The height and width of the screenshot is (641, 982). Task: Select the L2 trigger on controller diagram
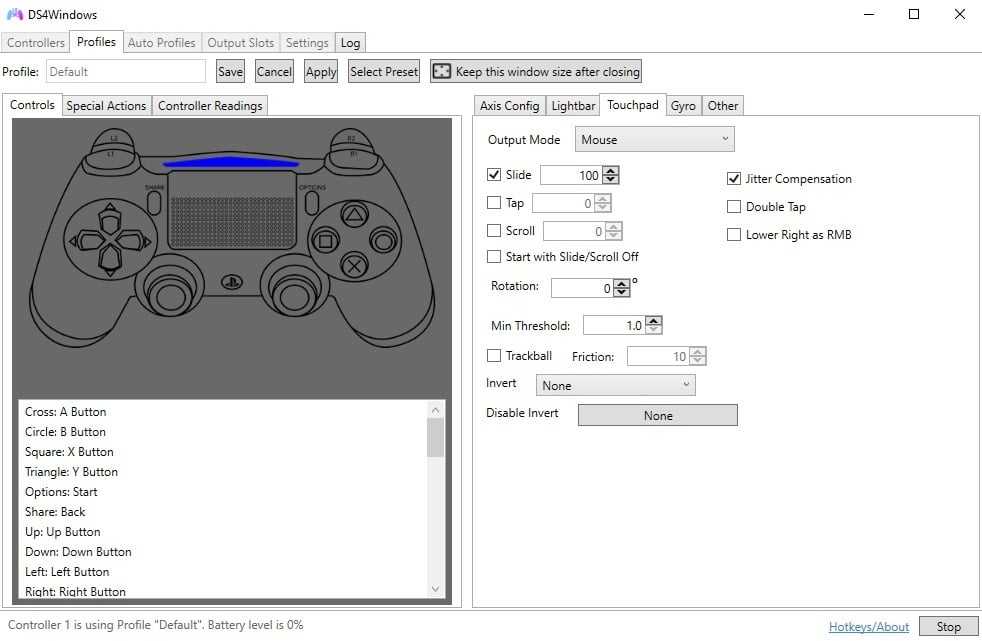(113, 138)
